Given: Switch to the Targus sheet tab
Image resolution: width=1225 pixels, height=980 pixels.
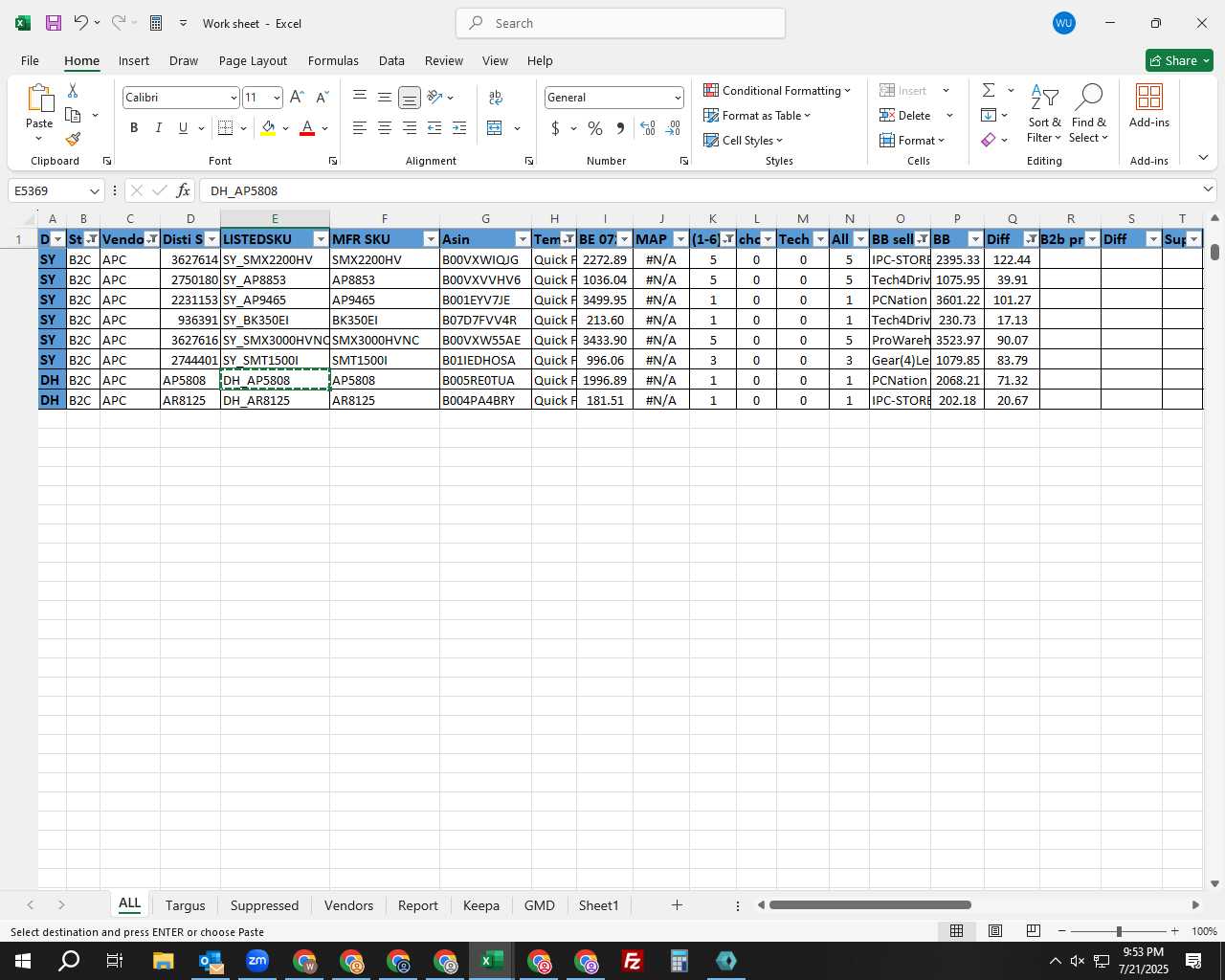Looking at the screenshot, I should point(185,905).
